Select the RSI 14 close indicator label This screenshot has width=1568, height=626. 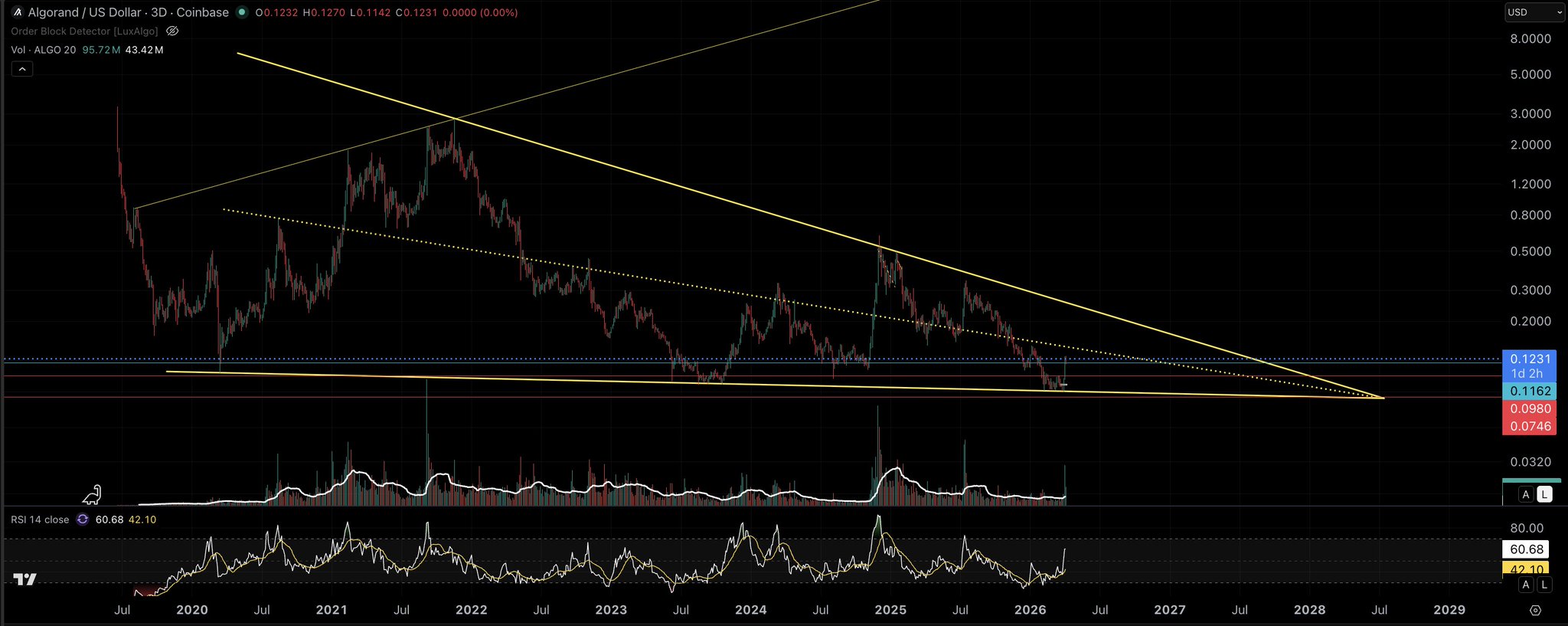(x=40, y=519)
